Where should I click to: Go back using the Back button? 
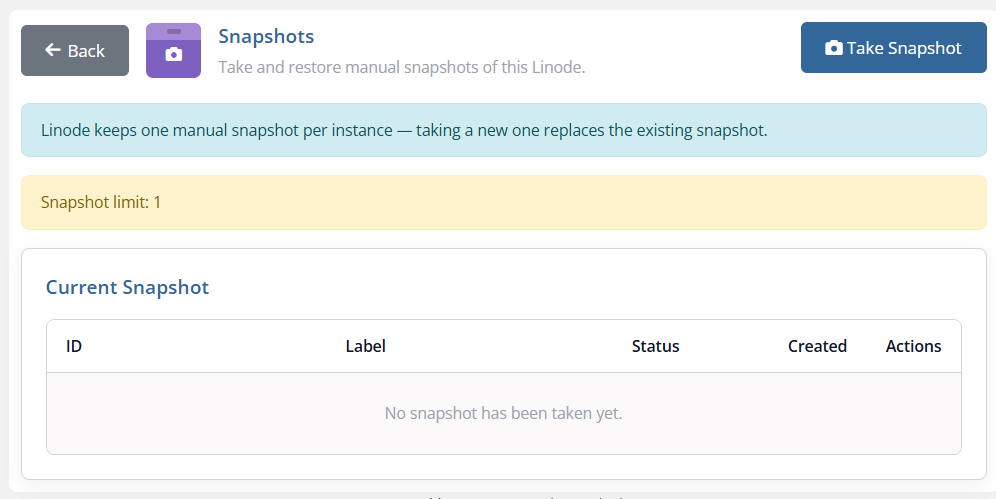[75, 50]
